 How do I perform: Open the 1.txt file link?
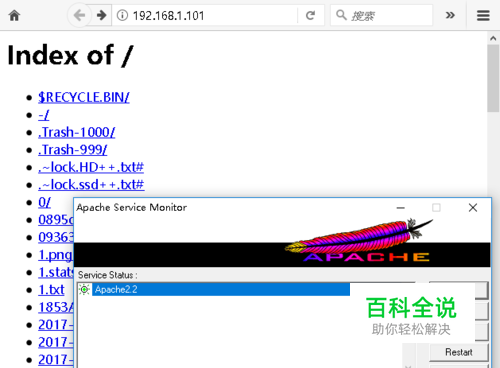(51, 290)
